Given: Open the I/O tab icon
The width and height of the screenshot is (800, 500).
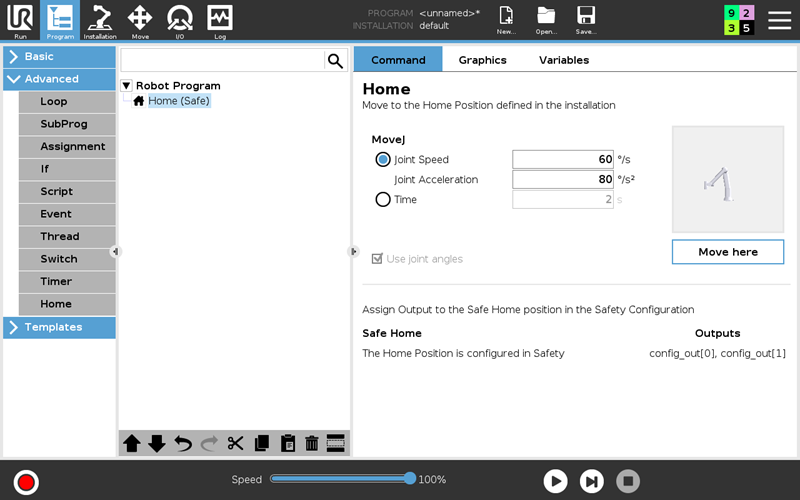Looking at the screenshot, I should tap(180, 20).
